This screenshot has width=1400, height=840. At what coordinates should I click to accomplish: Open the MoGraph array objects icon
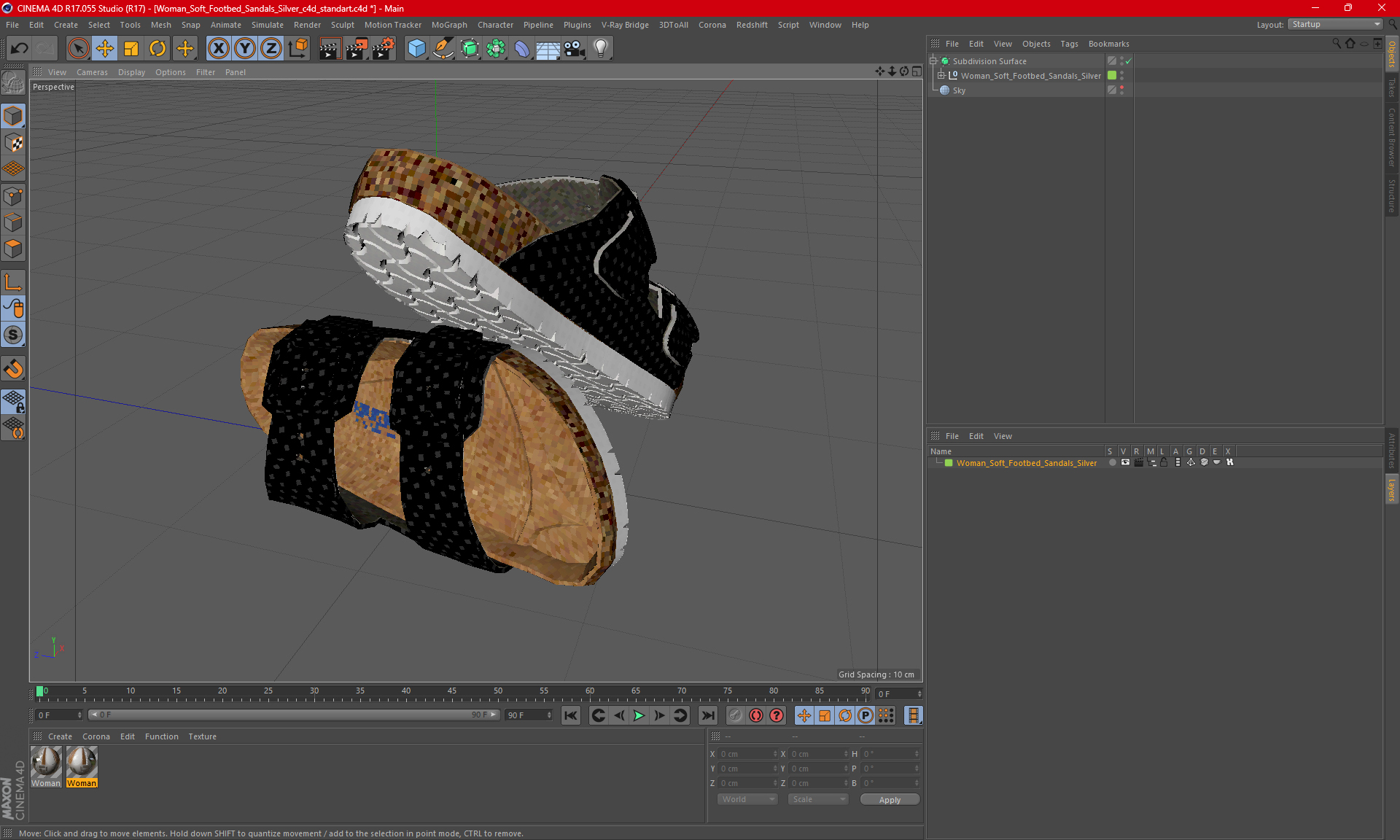pos(496,48)
